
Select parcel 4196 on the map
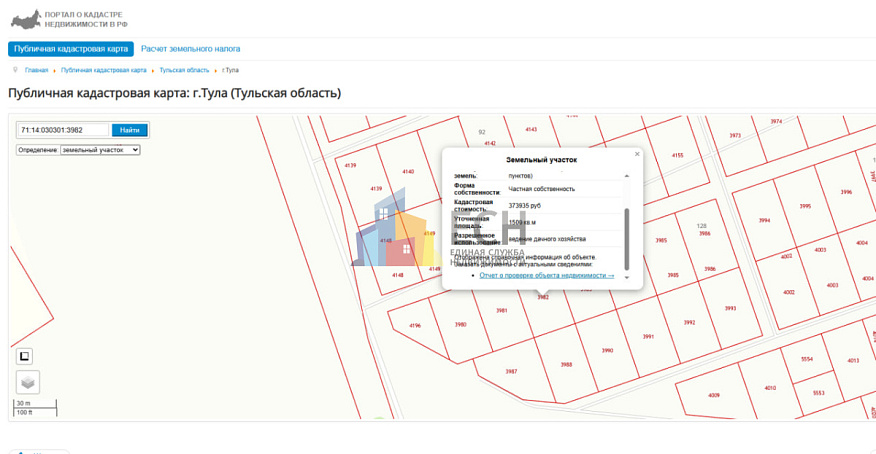point(415,325)
